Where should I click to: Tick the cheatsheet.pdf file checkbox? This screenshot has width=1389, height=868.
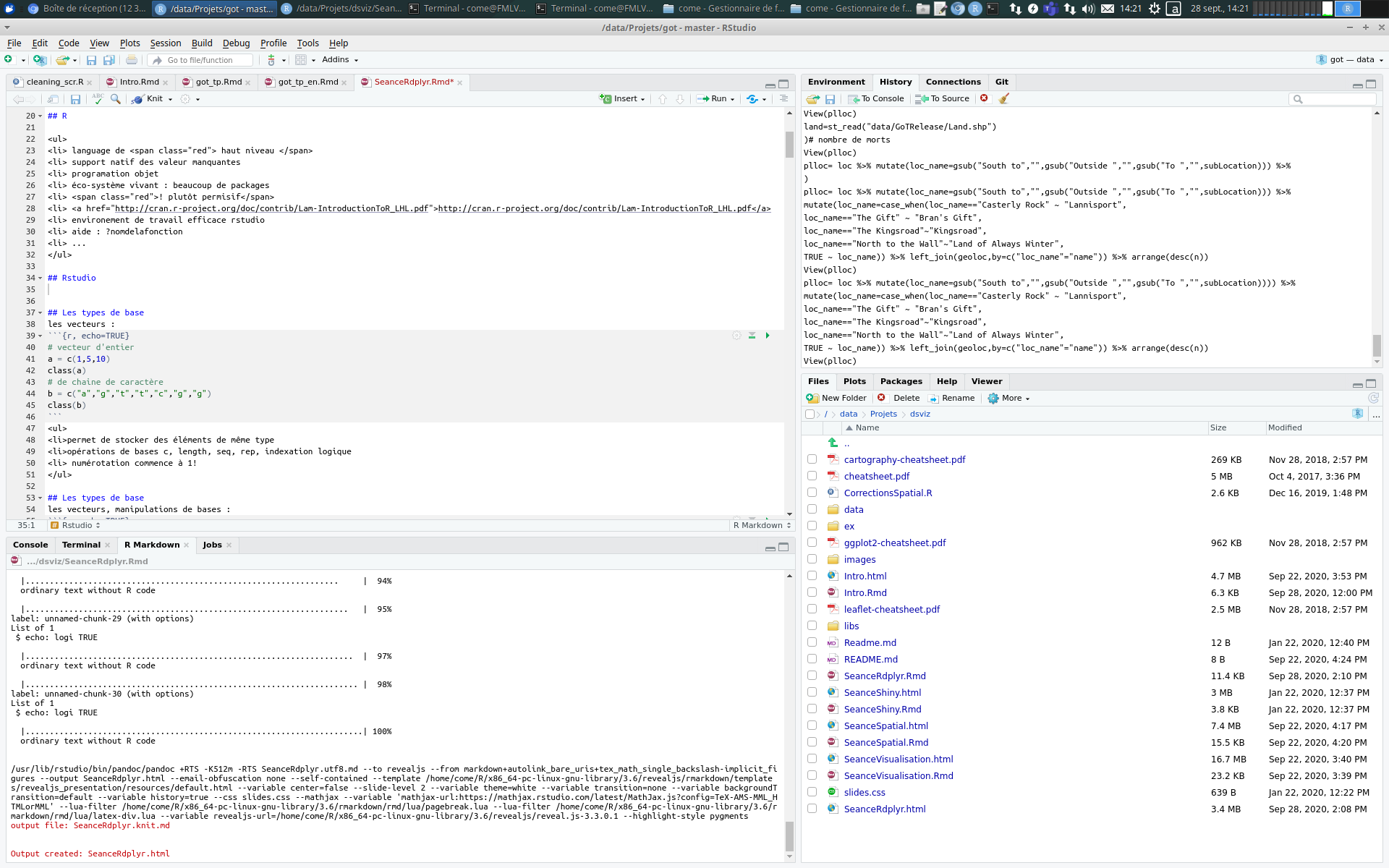[812, 477]
